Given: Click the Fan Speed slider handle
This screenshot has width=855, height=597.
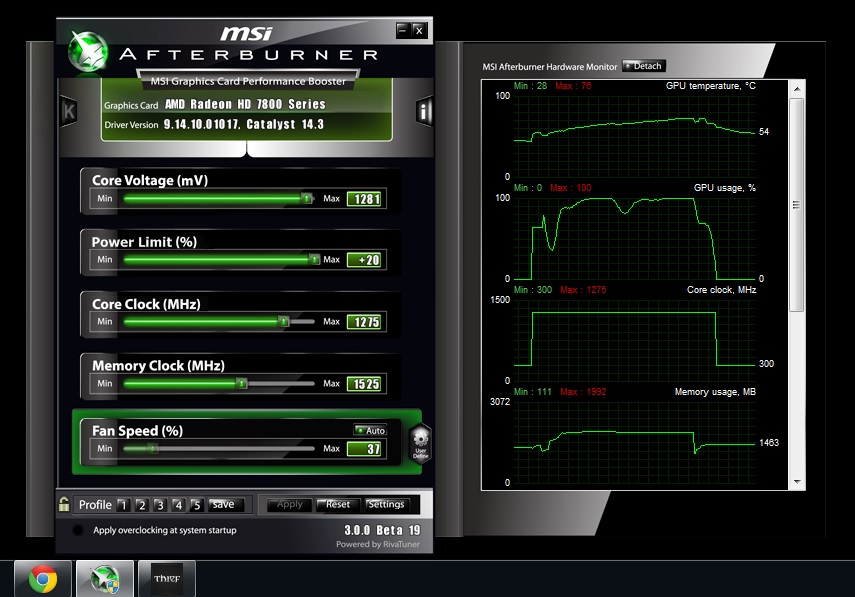Looking at the screenshot, I should tap(154, 449).
